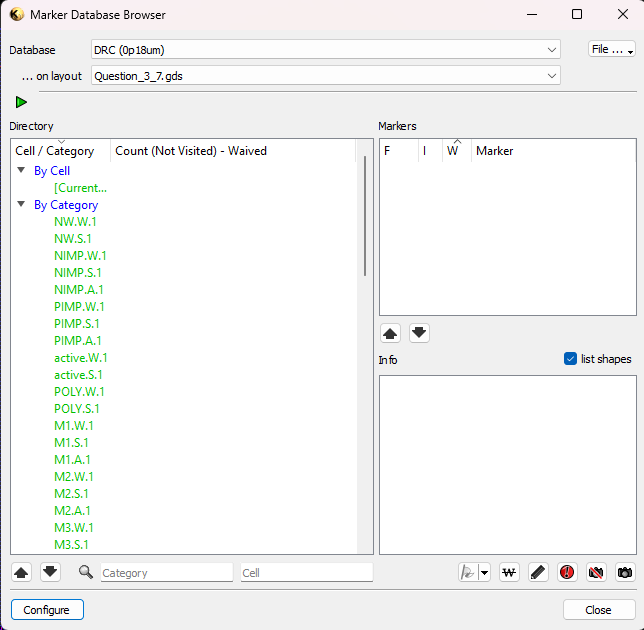The width and height of the screenshot is (644, 630).
Task: Click the Close button
Action: click(598, 609)
